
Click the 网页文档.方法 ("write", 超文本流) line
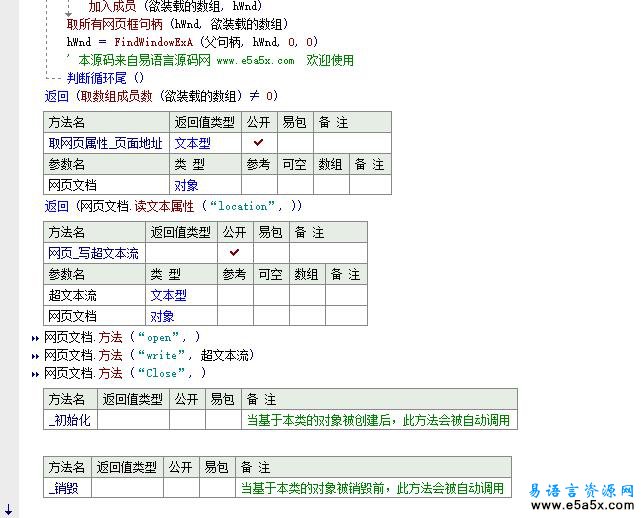pos(149,355)
